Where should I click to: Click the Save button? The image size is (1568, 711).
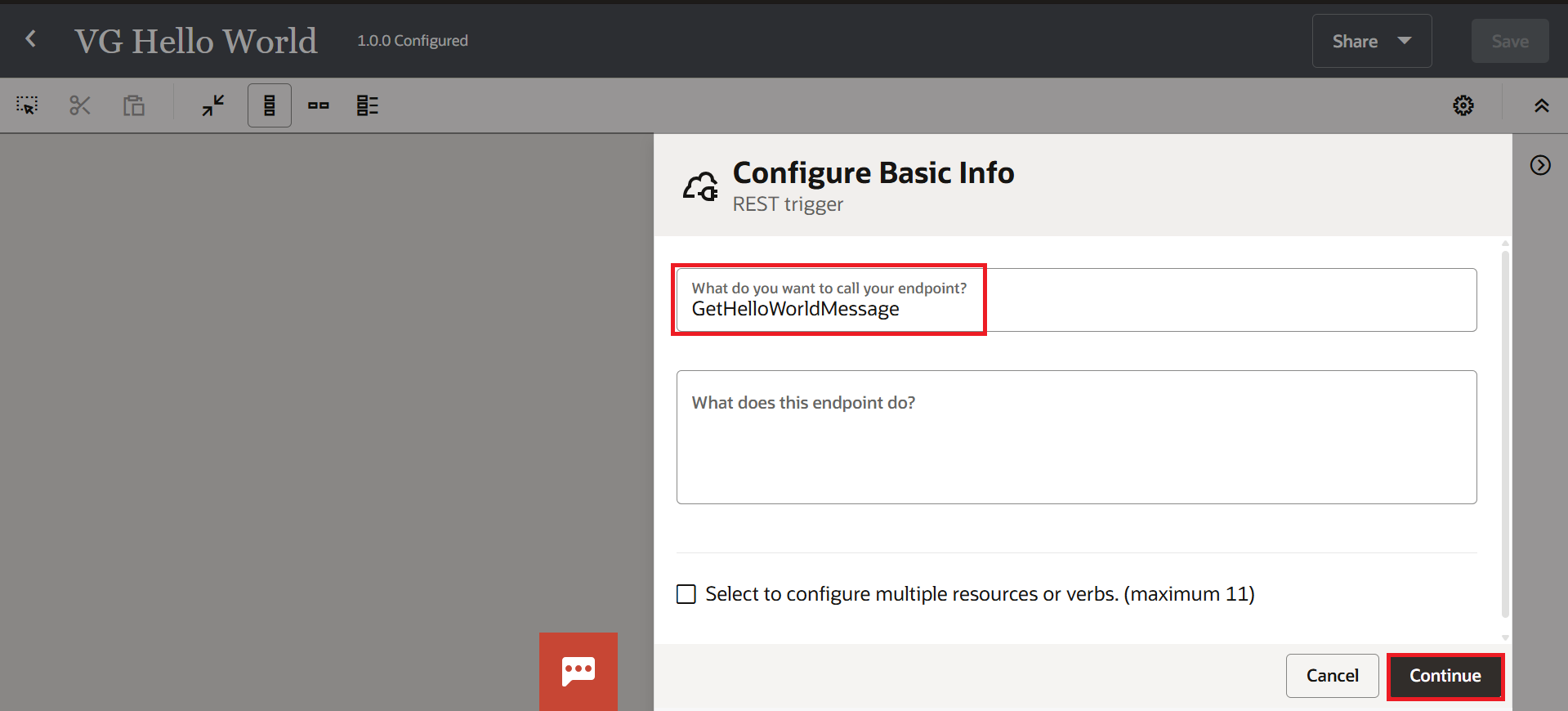point(1509,41)
